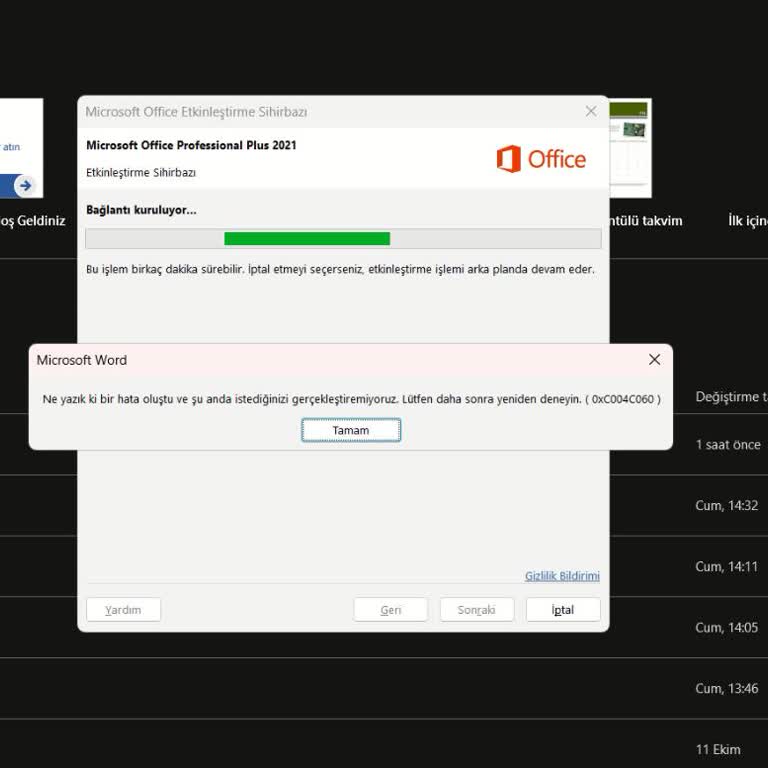Screen dimensions: 768x768
Task: Click the İptal button in the wizard
Action: click(x=563, y=609)
